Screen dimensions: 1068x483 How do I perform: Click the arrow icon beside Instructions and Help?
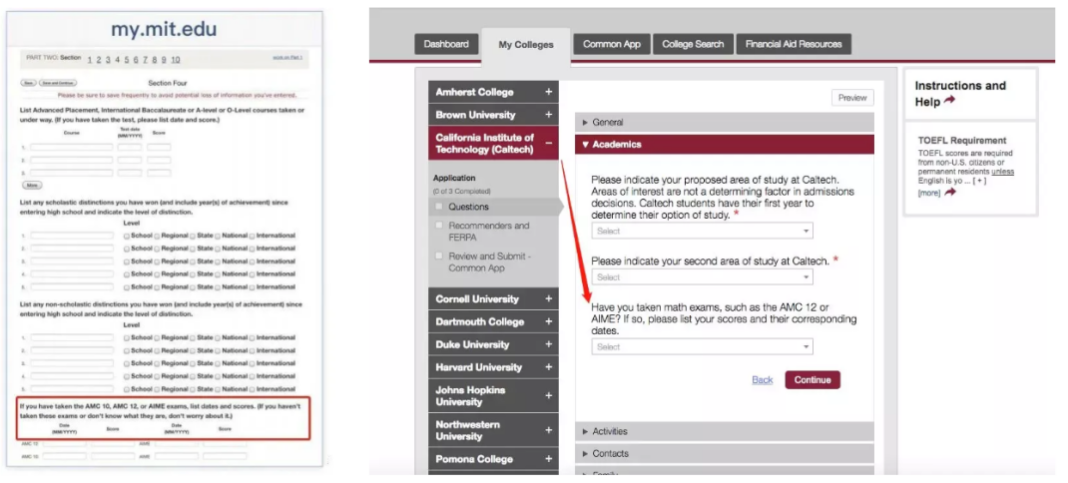[950, 101]
